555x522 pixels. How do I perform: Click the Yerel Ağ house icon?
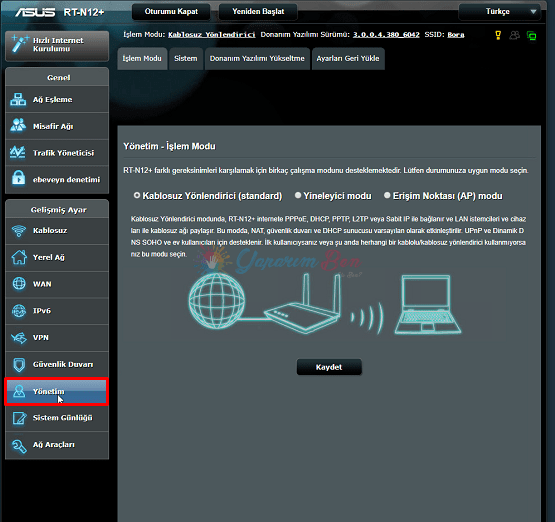[x=19, y=257]
